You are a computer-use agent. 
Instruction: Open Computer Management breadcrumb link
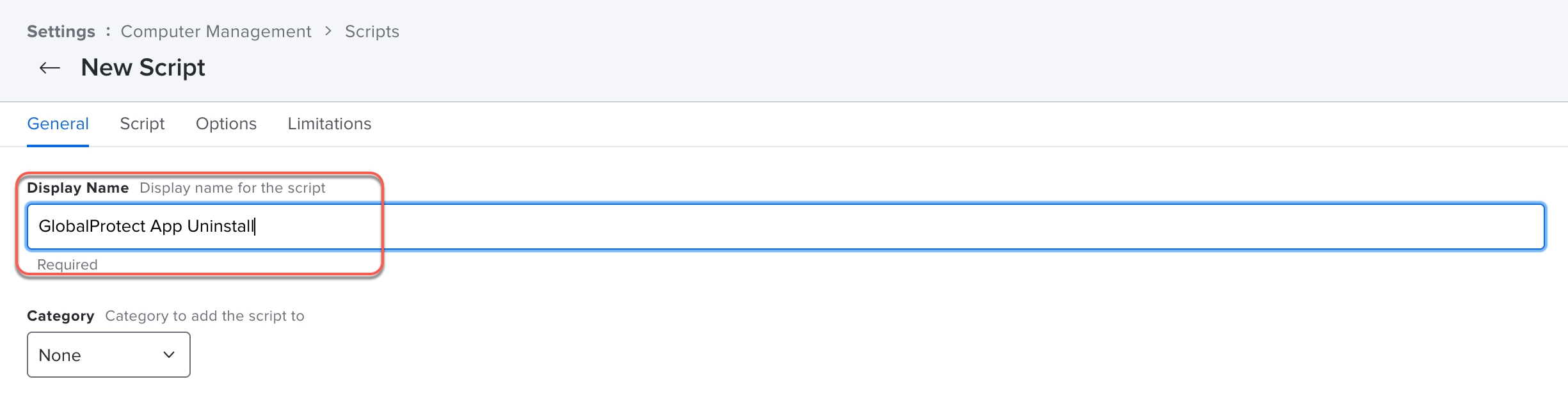point(216,31)
